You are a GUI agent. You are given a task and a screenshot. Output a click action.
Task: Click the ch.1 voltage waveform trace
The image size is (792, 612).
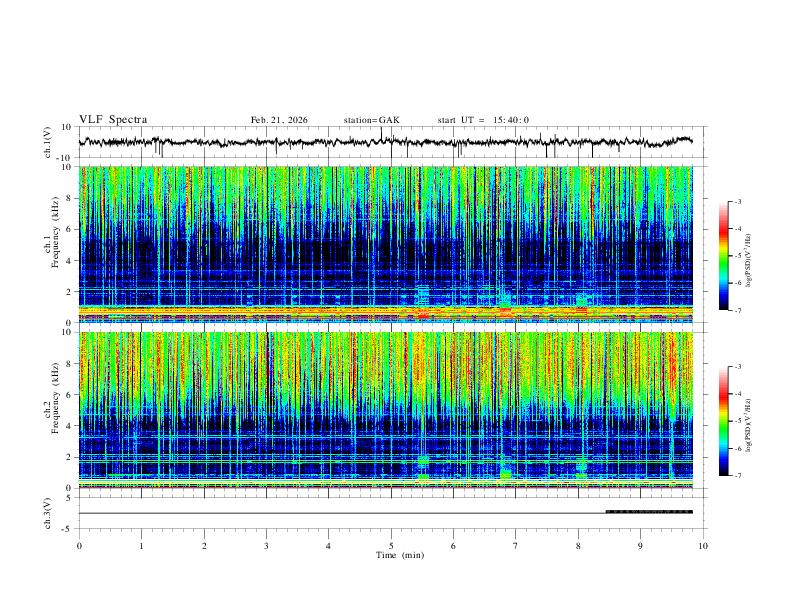385,142
